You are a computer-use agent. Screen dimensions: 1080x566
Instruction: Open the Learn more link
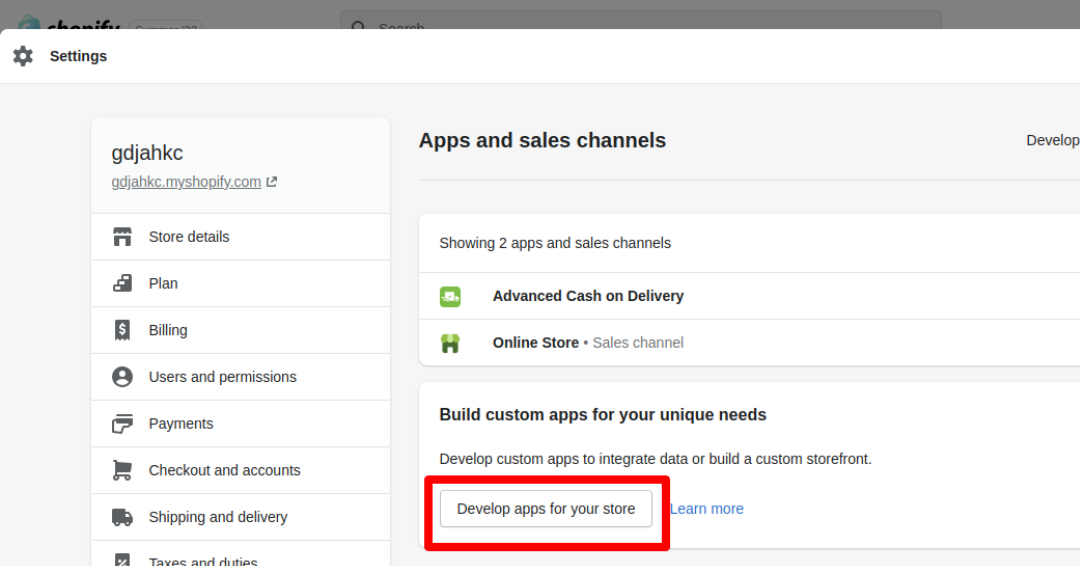[x=707, y=509]
